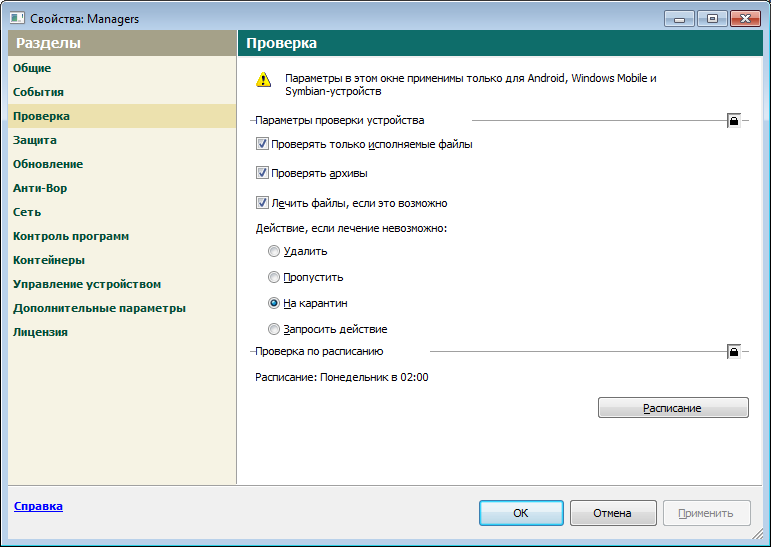
Task: Click the Действие, если лечение невозможно label
Action: point(351,228)
